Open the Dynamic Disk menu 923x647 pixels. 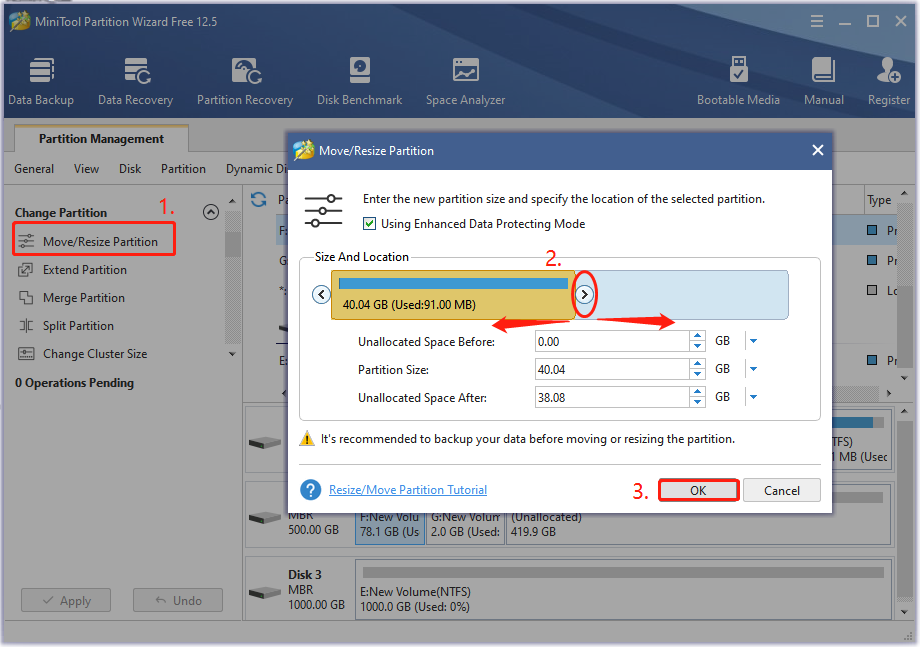coord(256,169)
